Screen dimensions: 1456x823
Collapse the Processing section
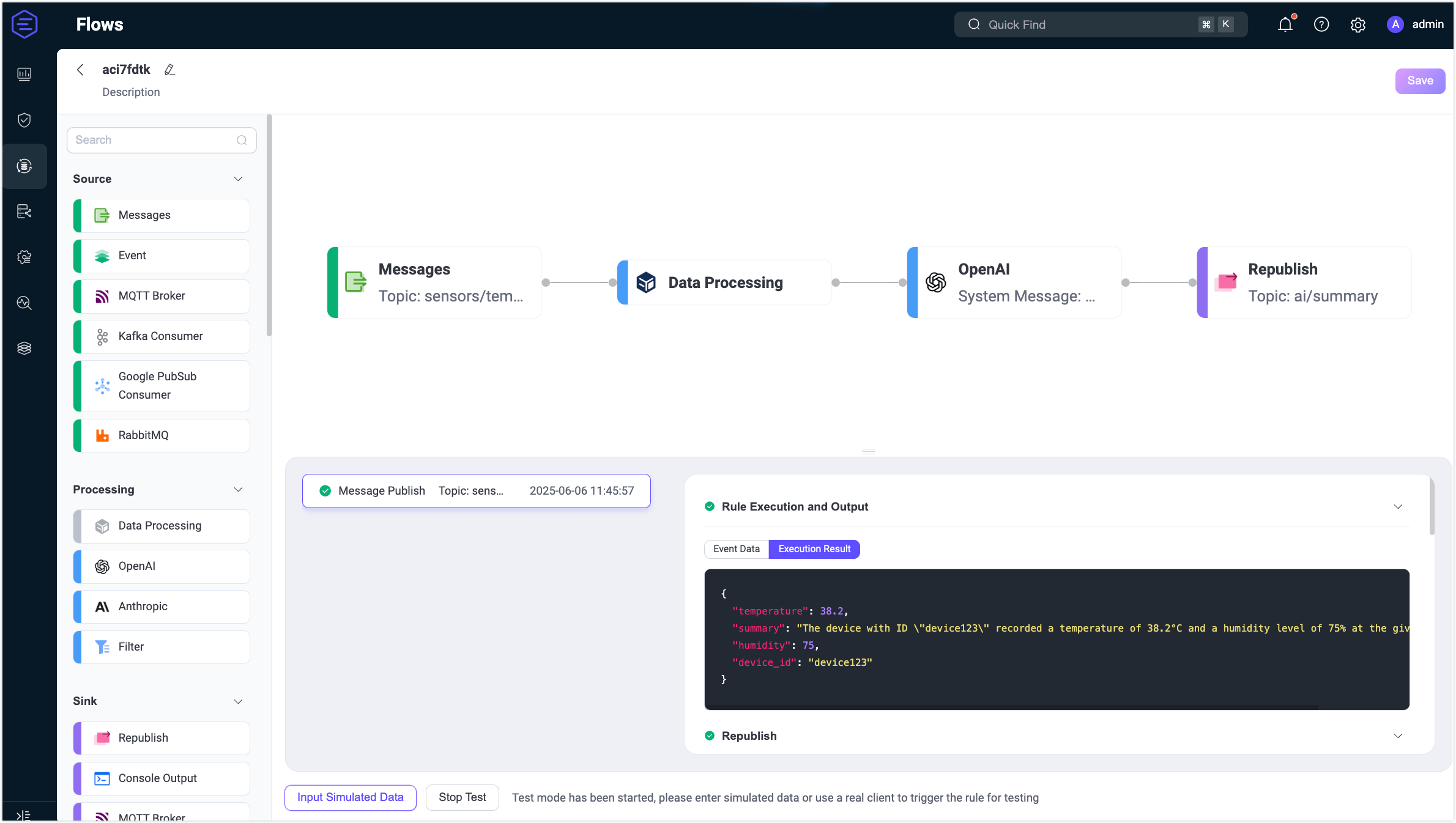(238, 489)
